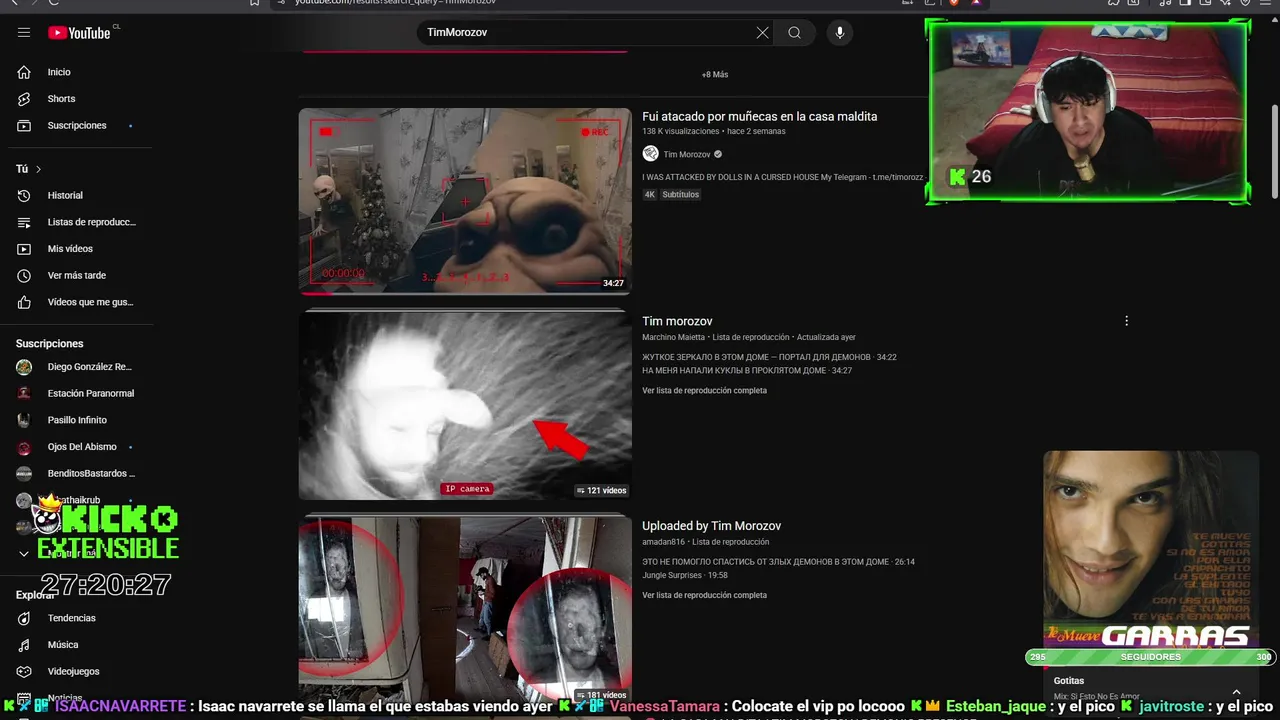Open playlist video with duration 34:22

pos(769,357)
